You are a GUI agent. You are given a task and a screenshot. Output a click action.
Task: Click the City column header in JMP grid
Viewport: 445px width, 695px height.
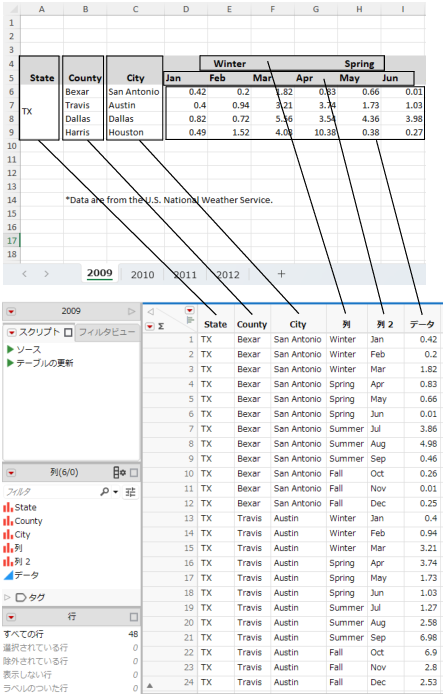click(x=298, y=324)
